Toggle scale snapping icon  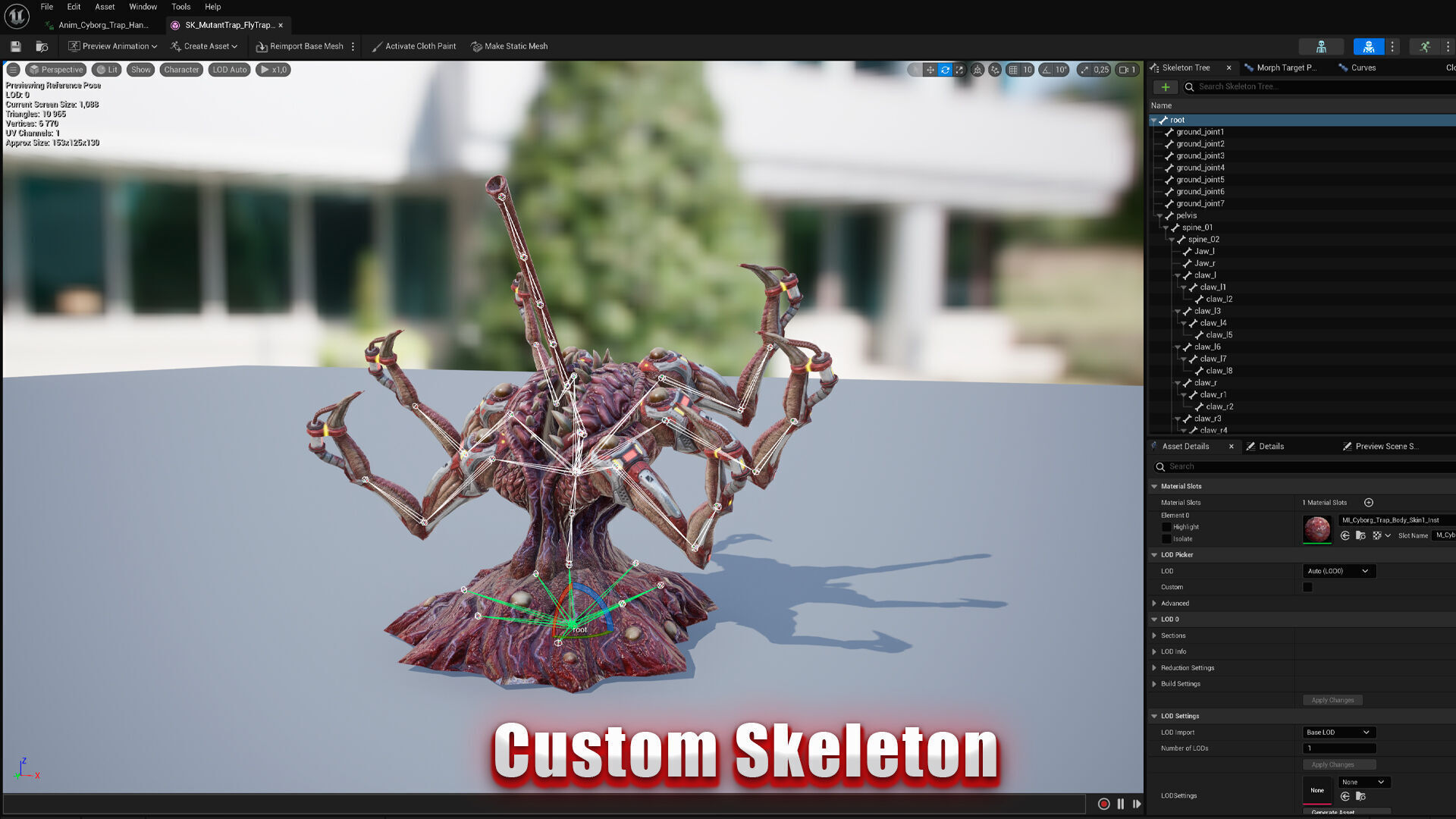coord(1084,70)
